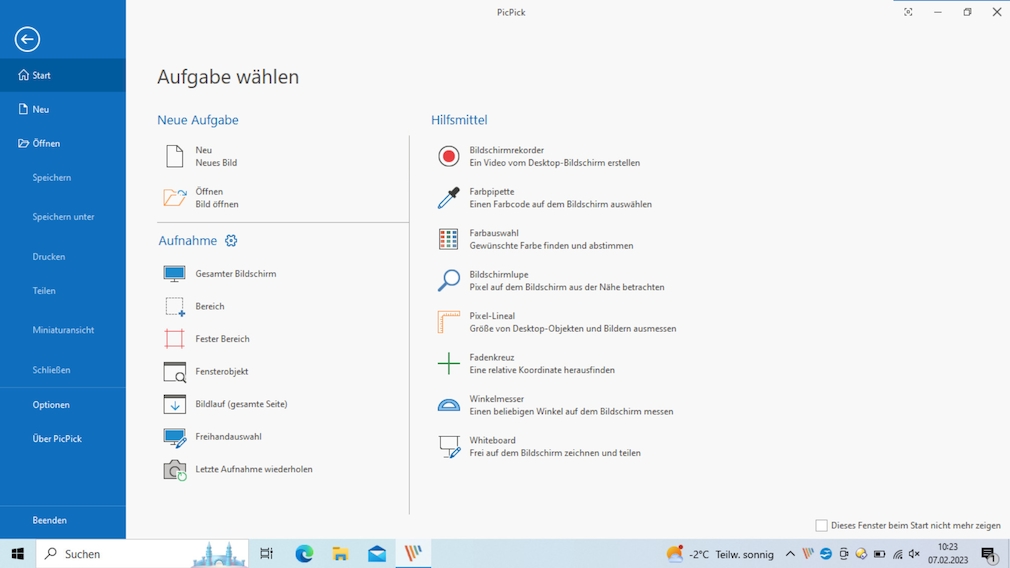The width and height of the screenshot is (1010, 568).
Task: Open the Winkelmesser protractor tool
Action: [x=449, y=405]
